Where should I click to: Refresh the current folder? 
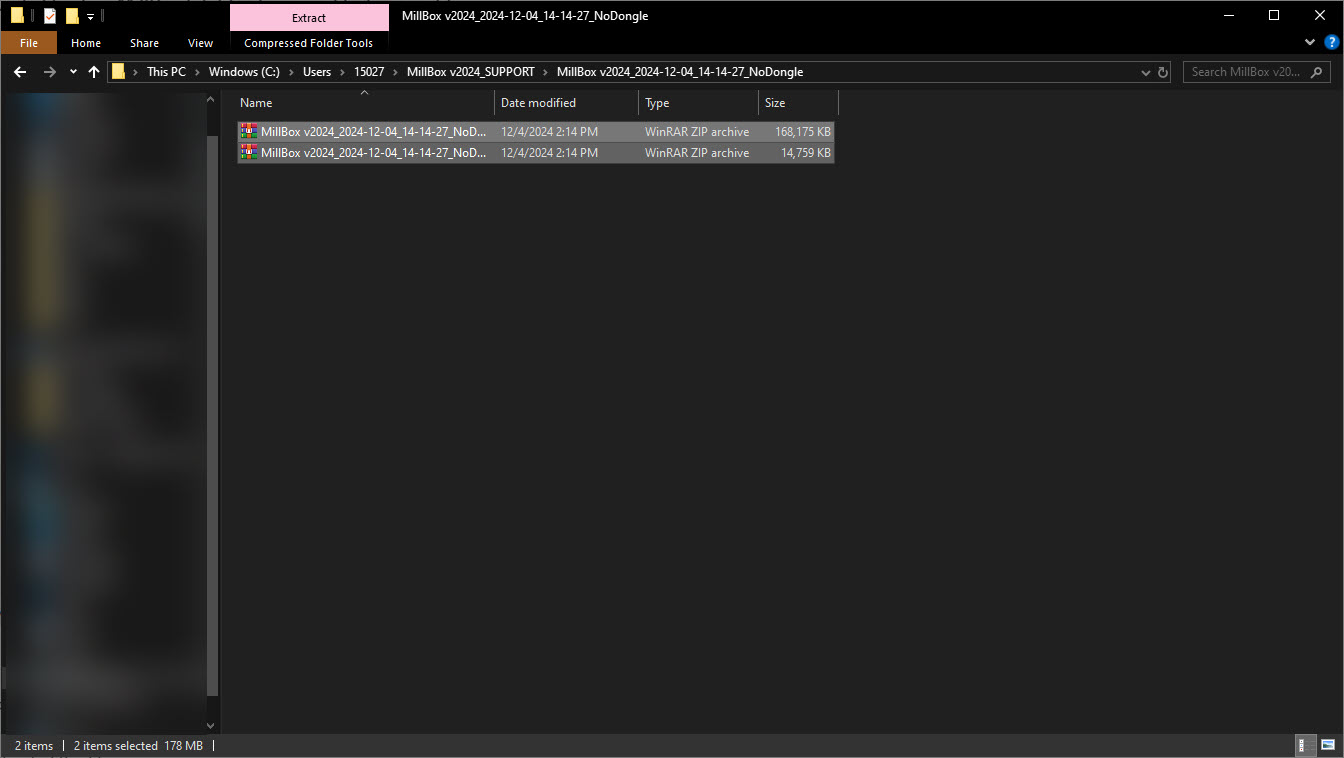click(x=1163, y=72)
